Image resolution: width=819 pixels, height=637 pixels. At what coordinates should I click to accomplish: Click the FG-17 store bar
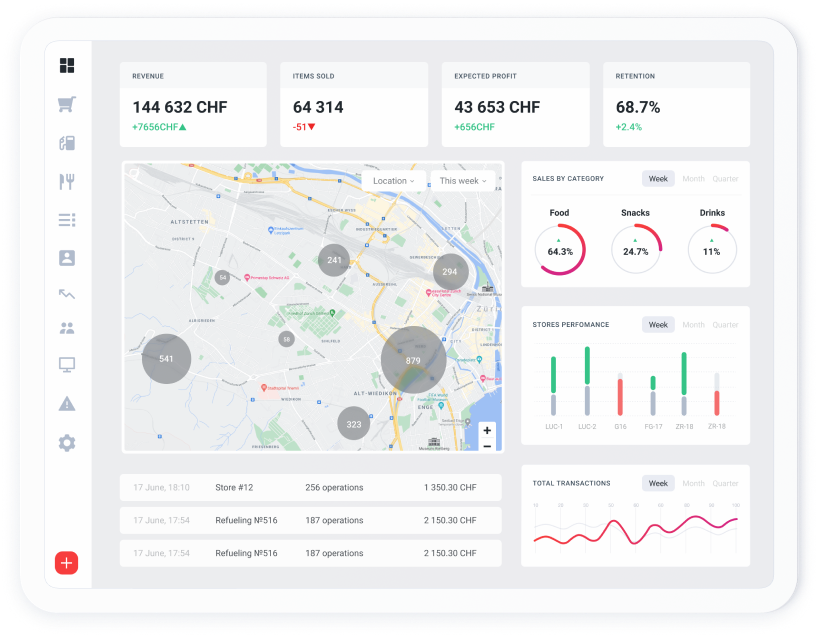pyautogui.click(x=653, y=396)
